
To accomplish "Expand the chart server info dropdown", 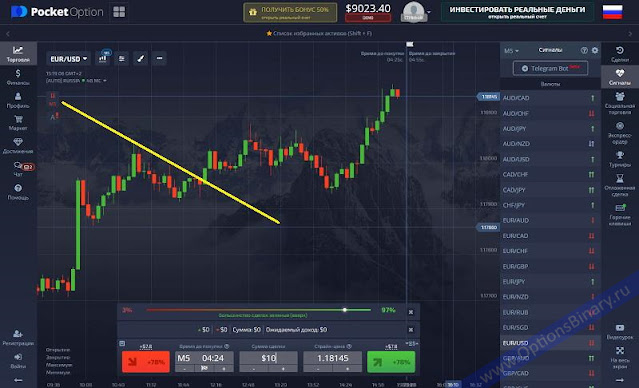I will click(x=76, y=81).
